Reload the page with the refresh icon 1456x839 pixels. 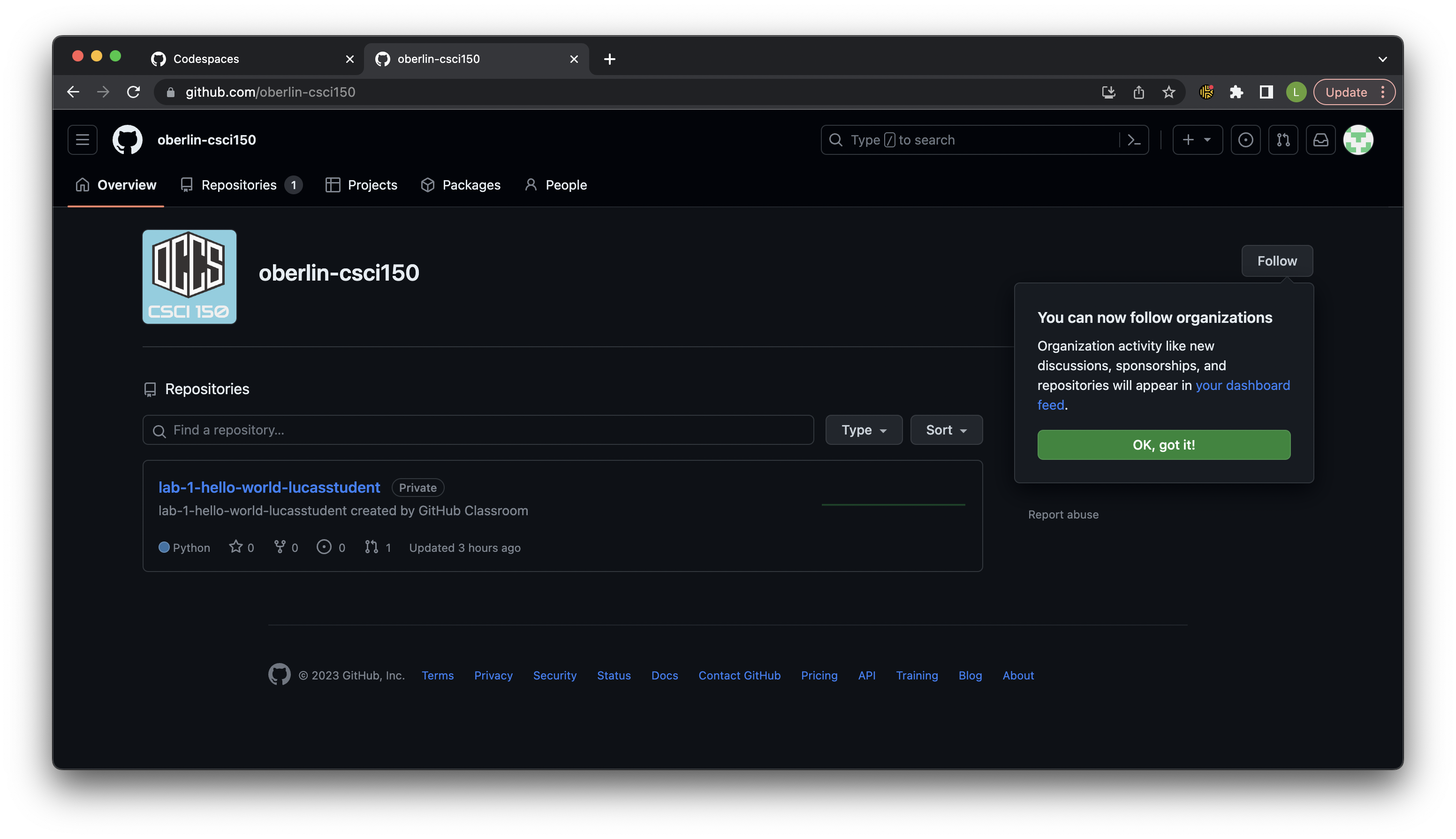click(134, 92)
